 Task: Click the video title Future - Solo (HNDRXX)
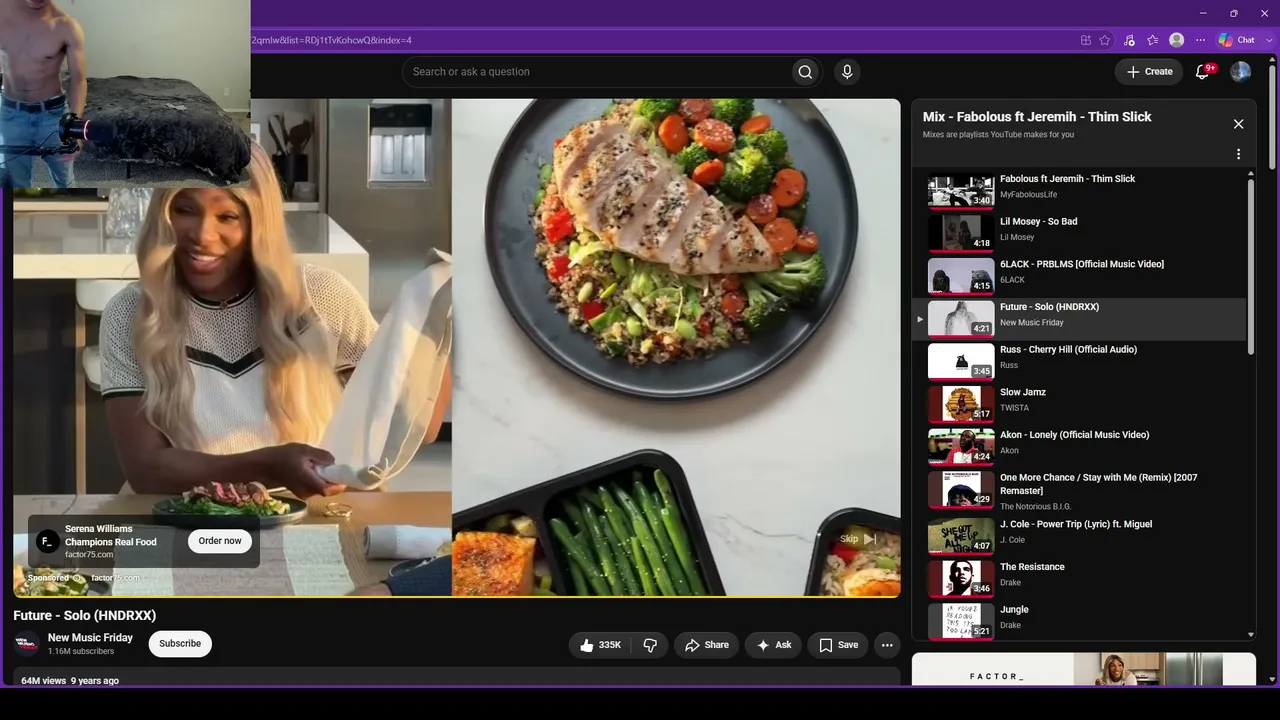(x=85, y=615)
